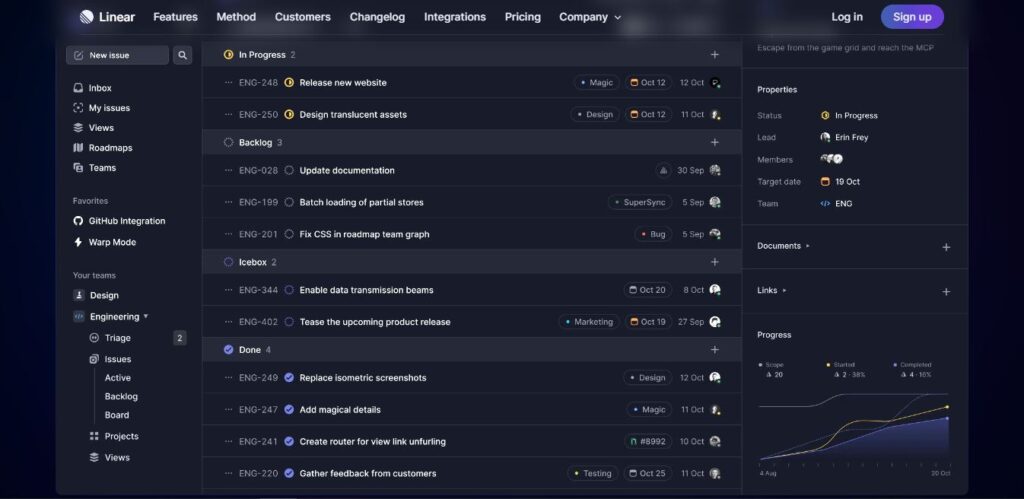Open Company dropdown in navigation bar
Screen dimensions: 1024x499
(589, 17)
